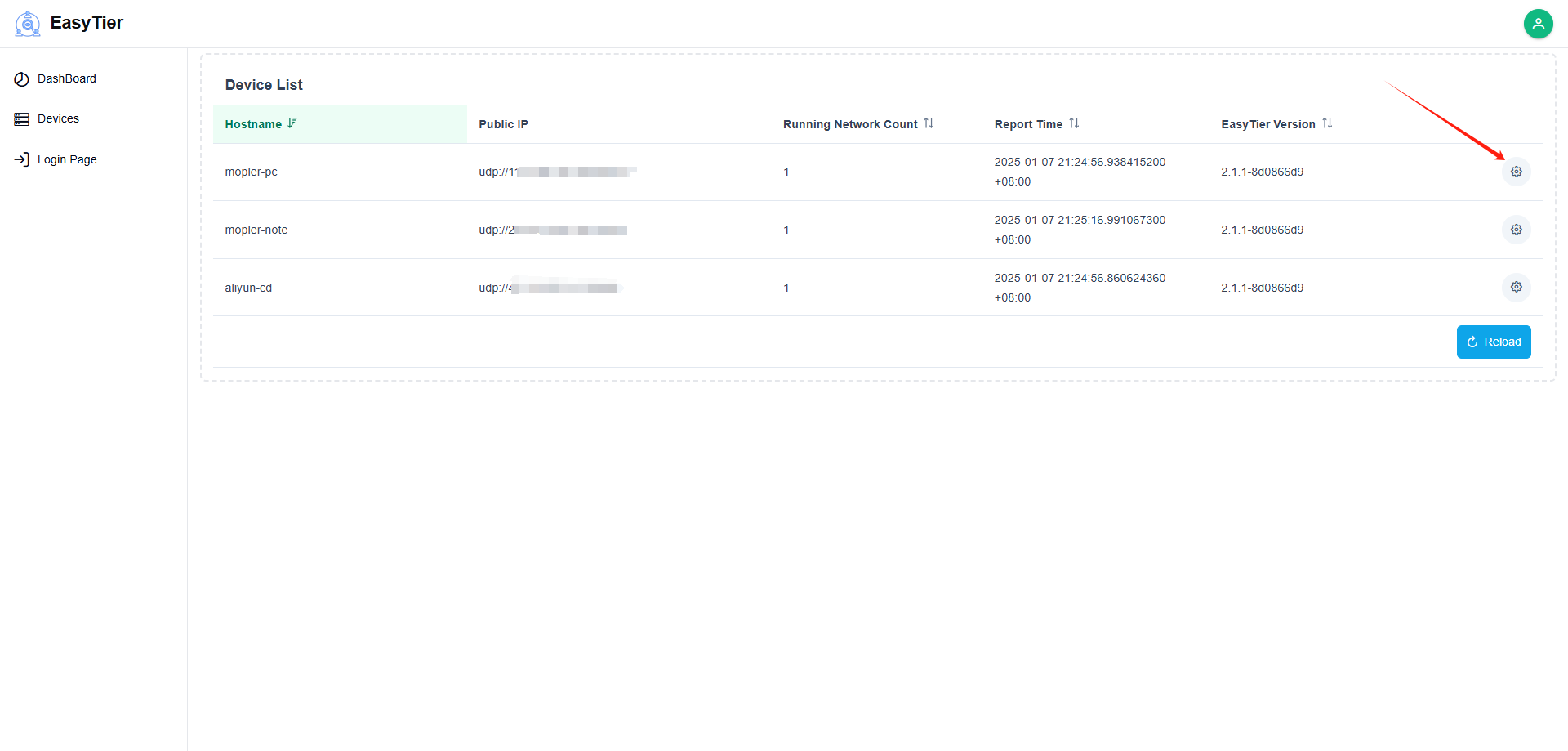This screenshot has height=751, width=1568.
Task: Go to DashBoard menu item
Action: point(67,79)
